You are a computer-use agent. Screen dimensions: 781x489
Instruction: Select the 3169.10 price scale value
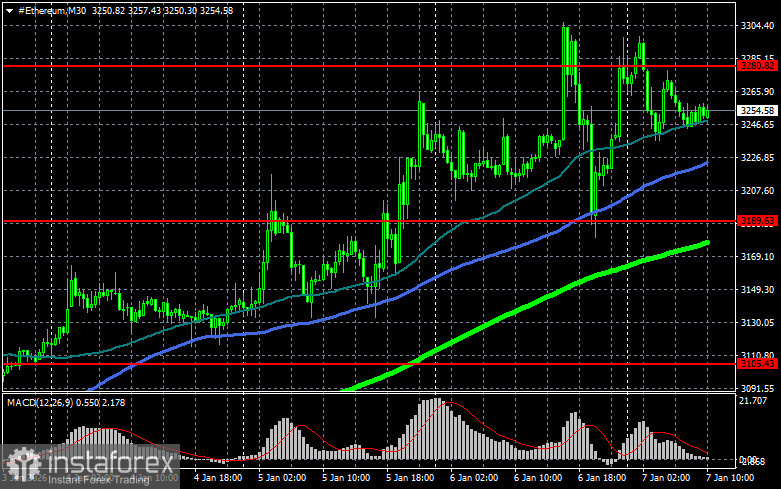tap(757, 256)
